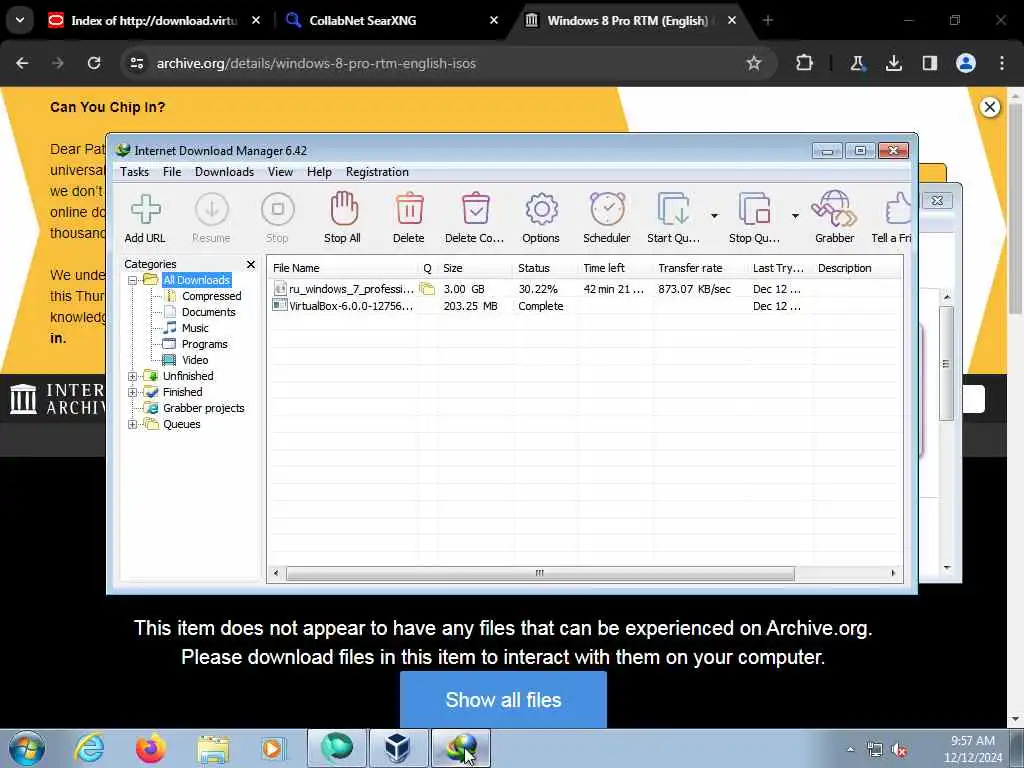Open Windows Start button

[x=27, y=748]
